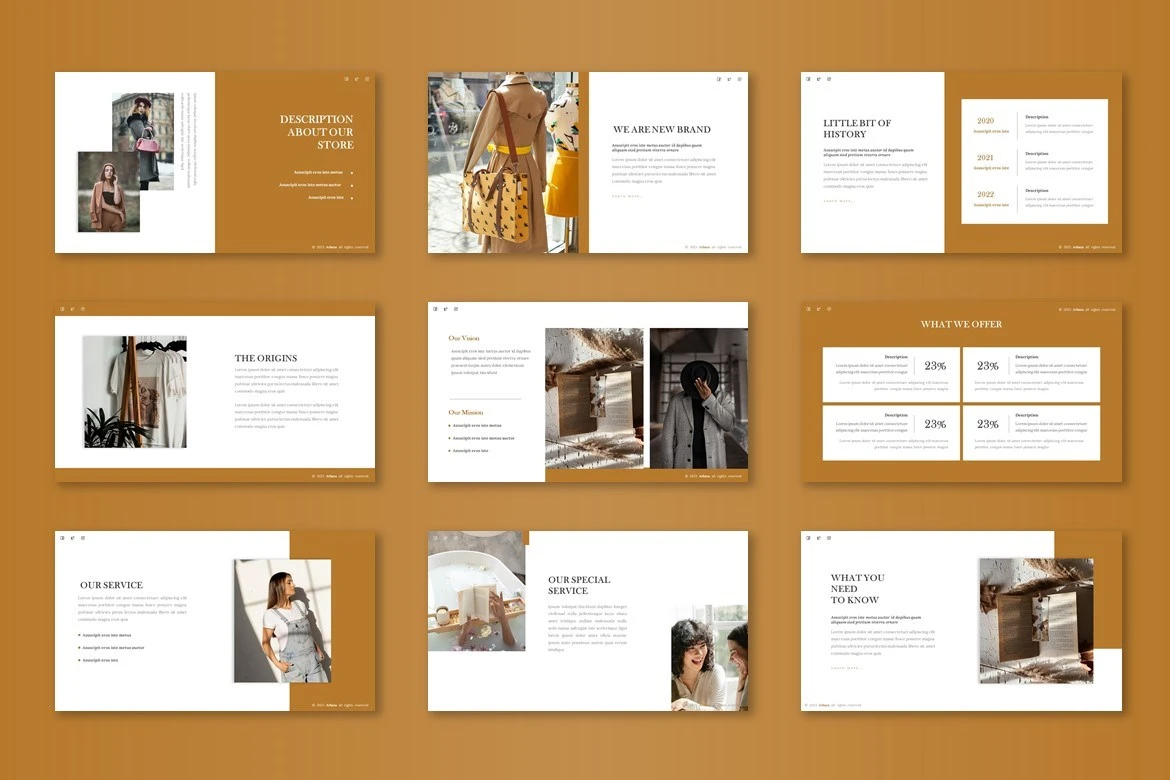Click the Twitter icon on 'The Origins' slide
The image size is (1170, 780).
coord(72,309)
